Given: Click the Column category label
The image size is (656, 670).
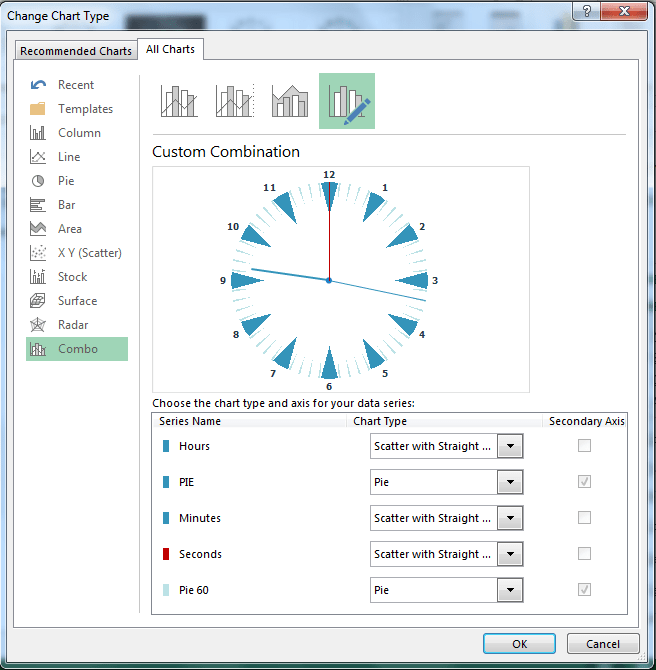Looking at the screenshot, I should (x=79, y=133).
